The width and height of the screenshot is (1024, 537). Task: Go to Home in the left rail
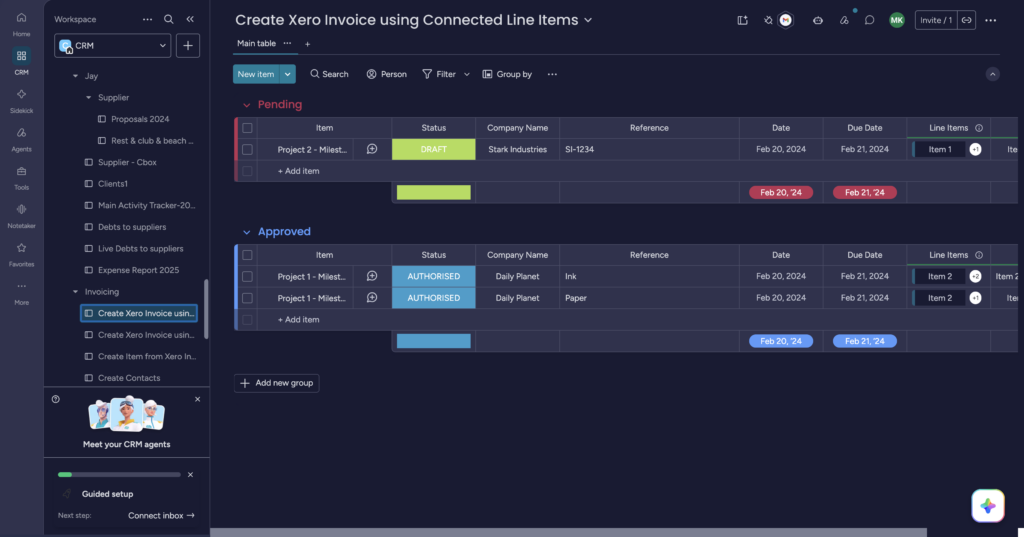tap(22, 24)
